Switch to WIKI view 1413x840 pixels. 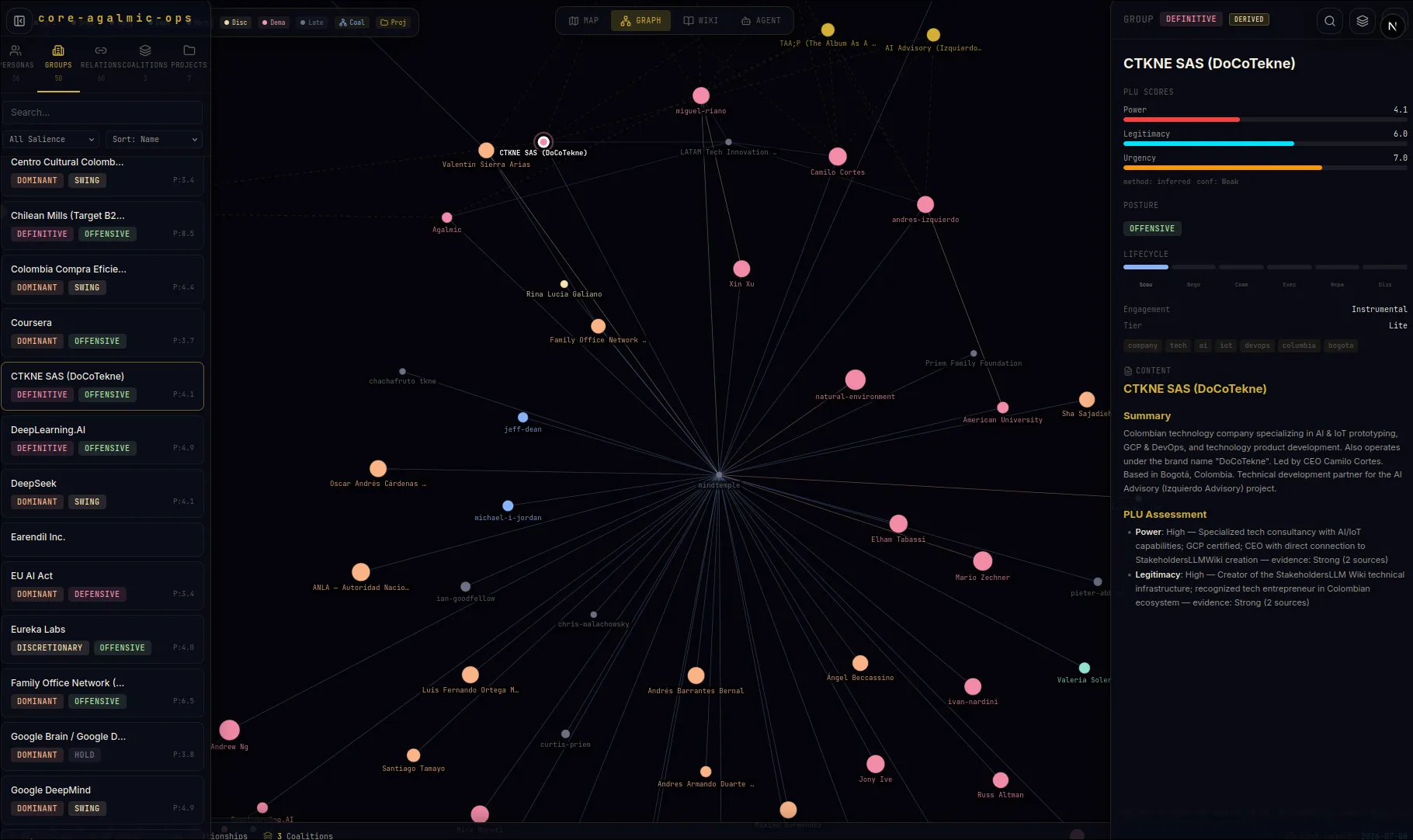tap(700, 20)
